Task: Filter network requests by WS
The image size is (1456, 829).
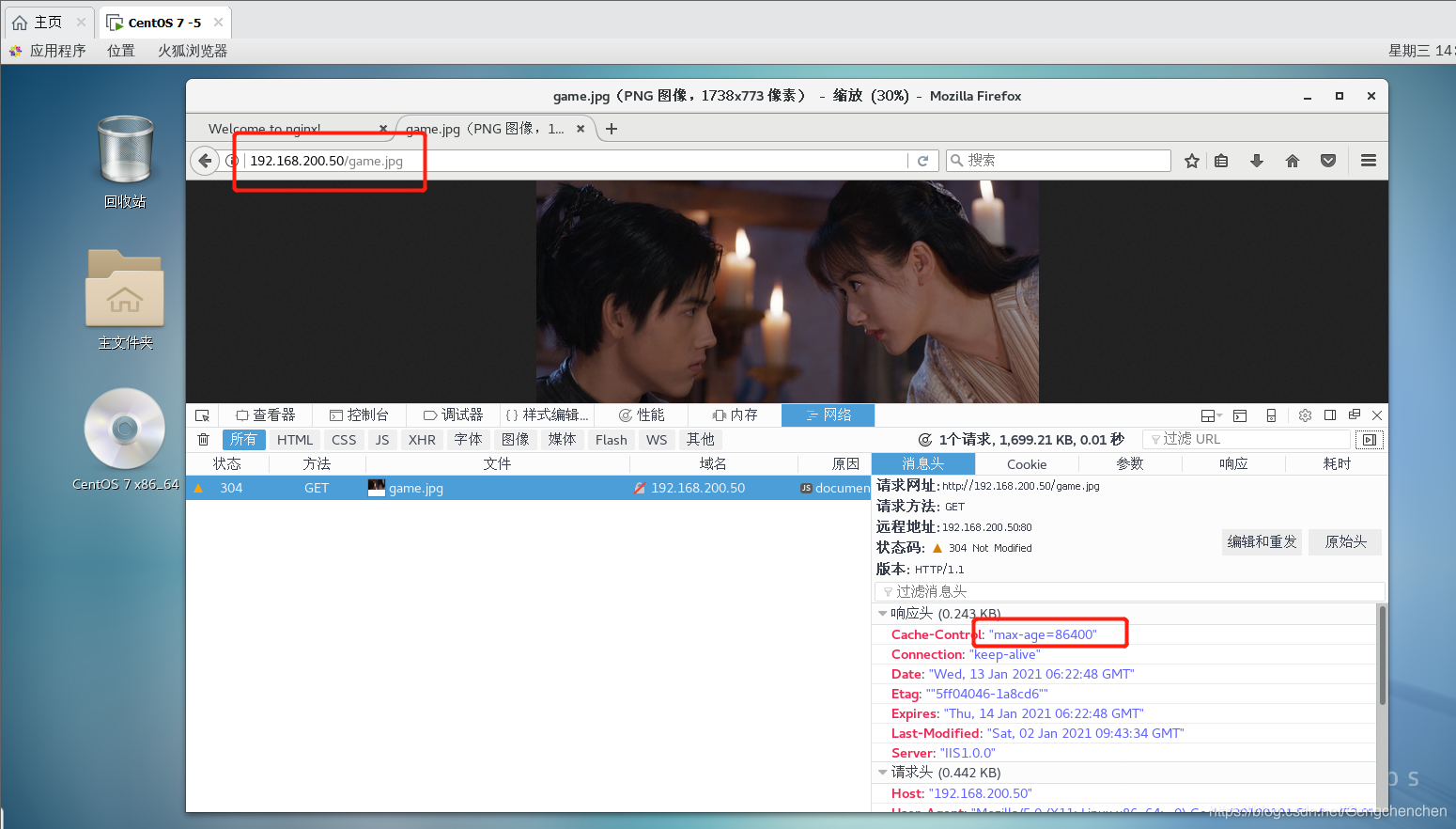Action: coord(657,440)
